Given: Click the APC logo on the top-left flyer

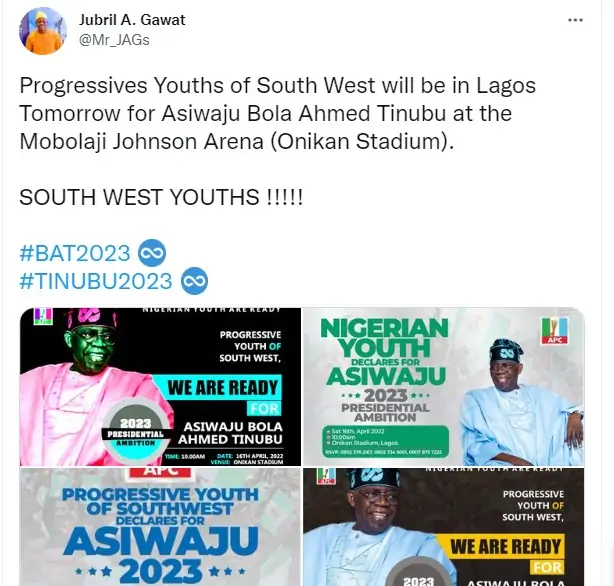Looking at the screenshot, I should coord(43,317).
